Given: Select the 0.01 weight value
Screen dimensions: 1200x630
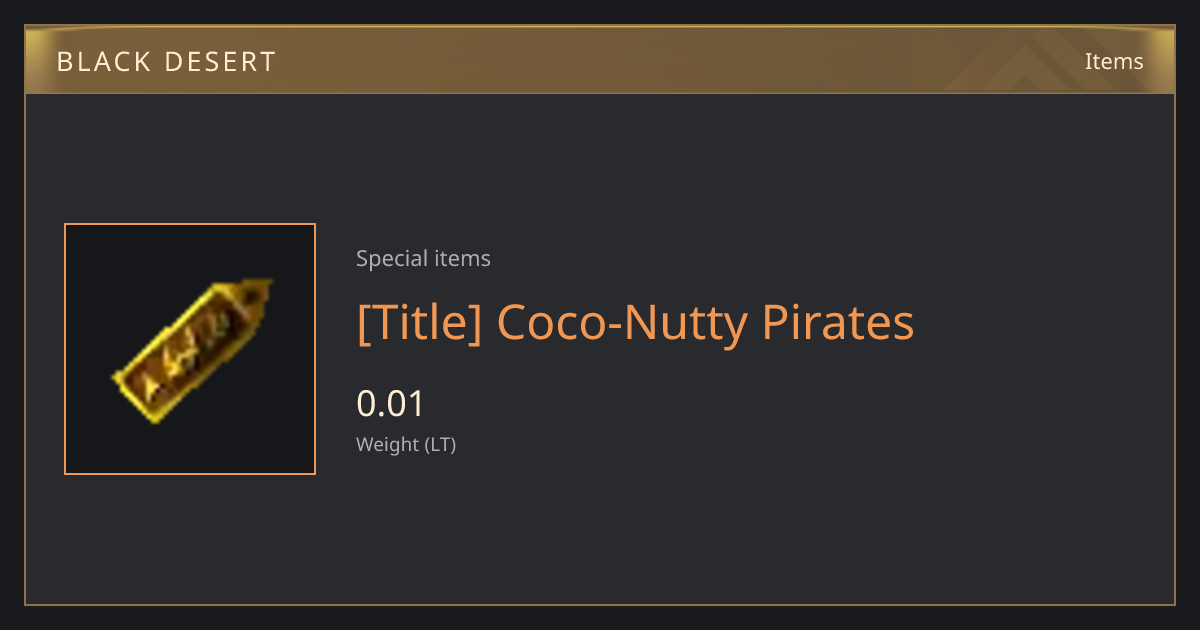Looking at the screenshot, I should [391, 404].
